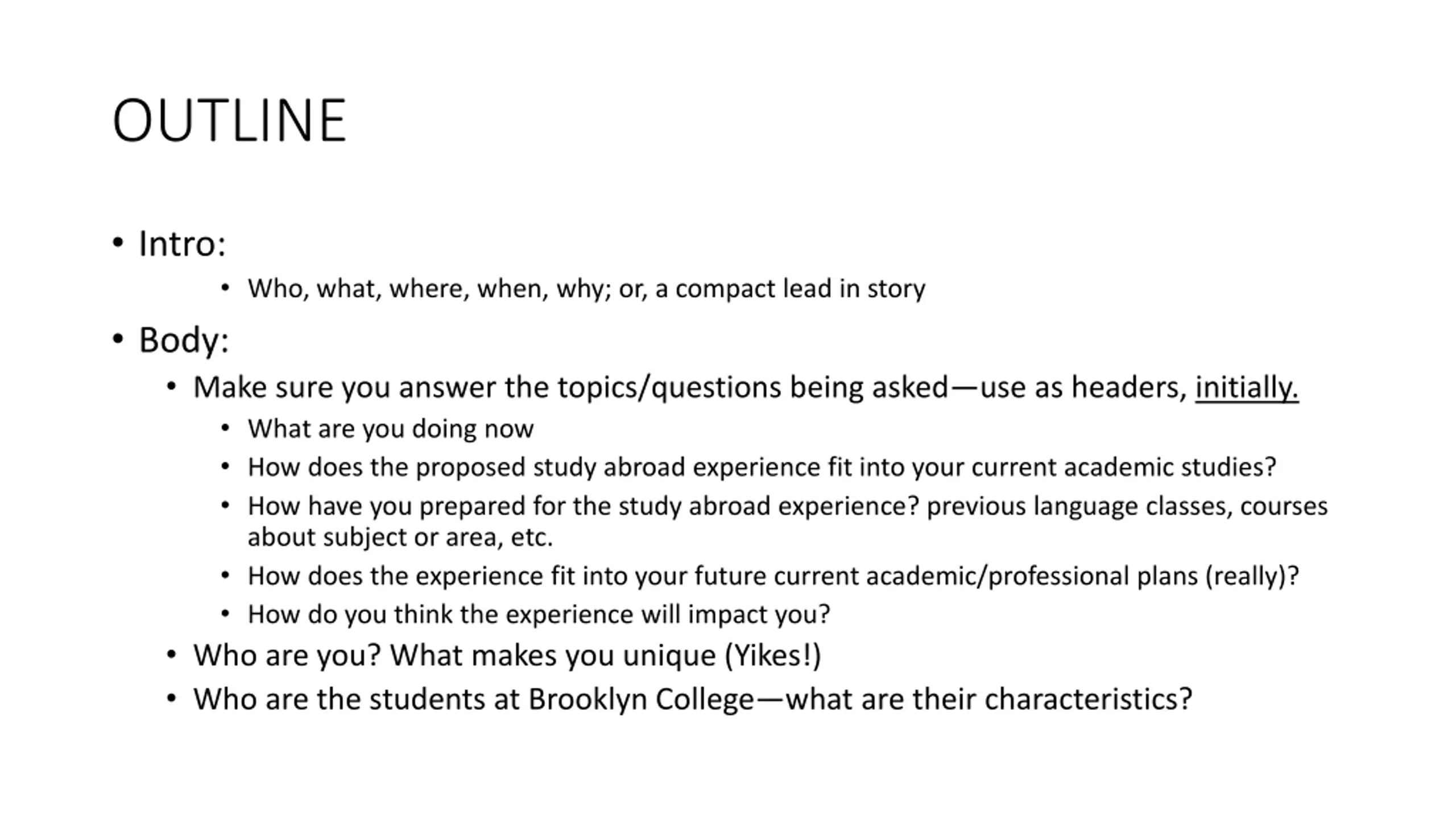1456x819 pixels.
Task: Click "what are their characteristics?" text
Action: click(x=988, y=699)
